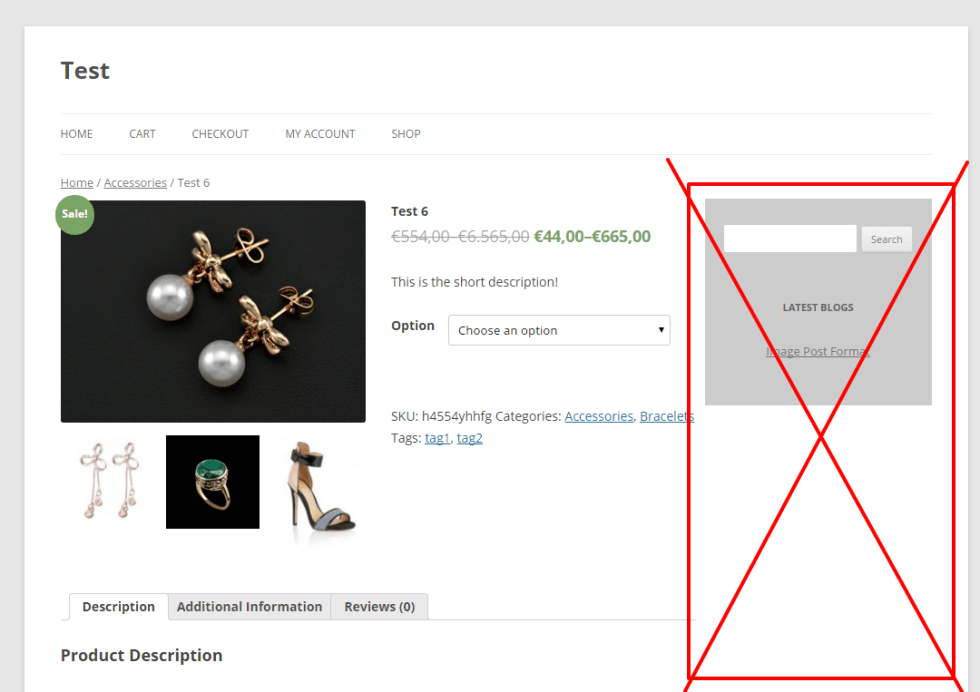The width and height of the screenshot is (980, 692).
Task: Click the Sale! badge on product image
Action: coord(74,214)
